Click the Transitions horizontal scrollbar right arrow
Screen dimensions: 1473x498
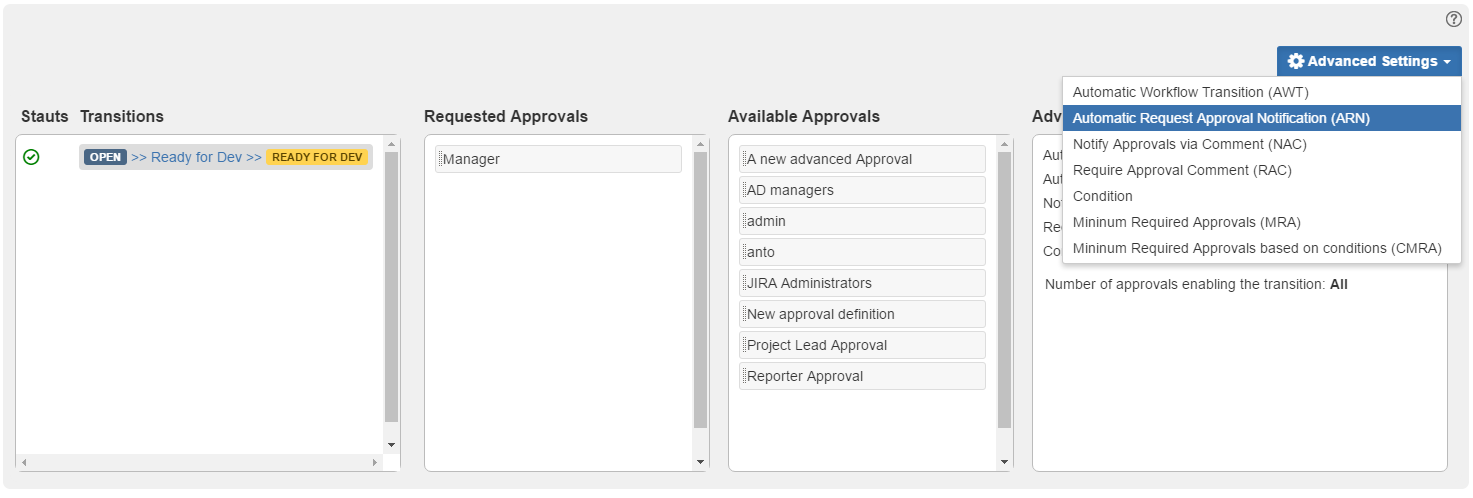375,462
